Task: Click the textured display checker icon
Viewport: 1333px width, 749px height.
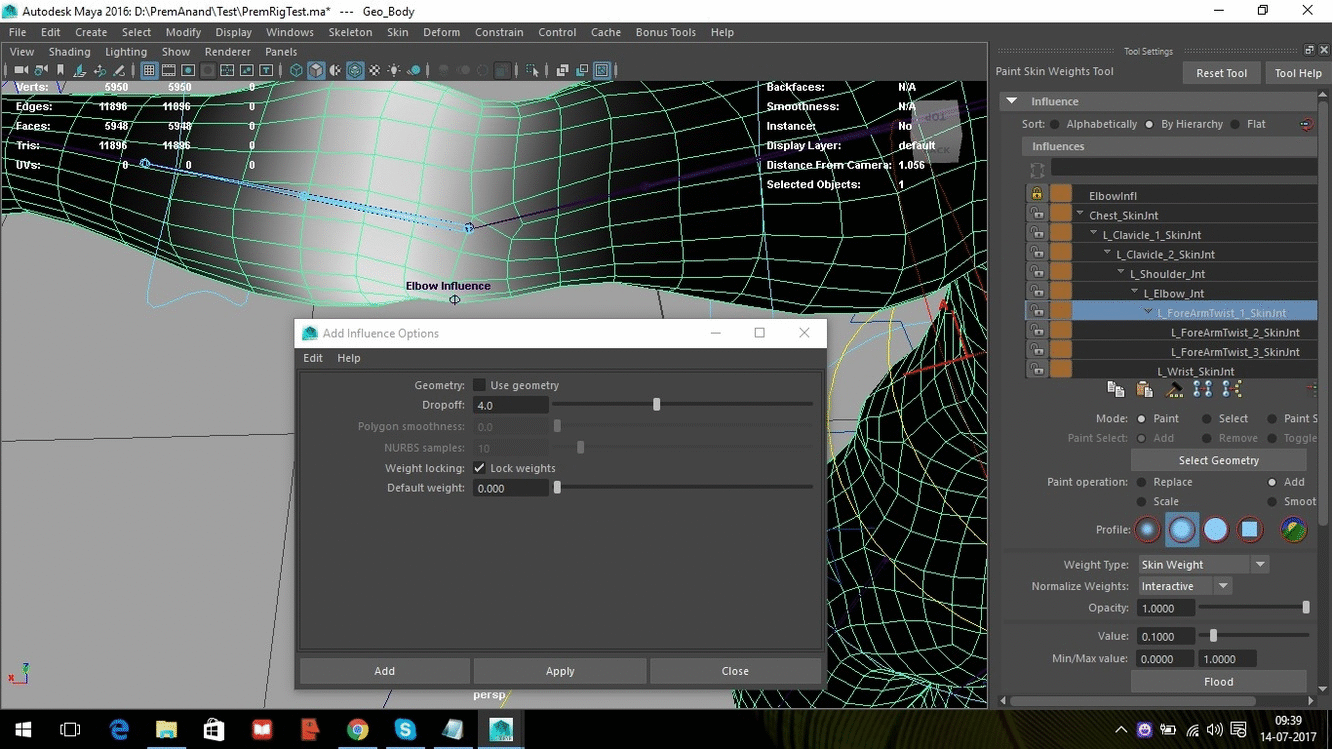Action: tap(375, 71)
